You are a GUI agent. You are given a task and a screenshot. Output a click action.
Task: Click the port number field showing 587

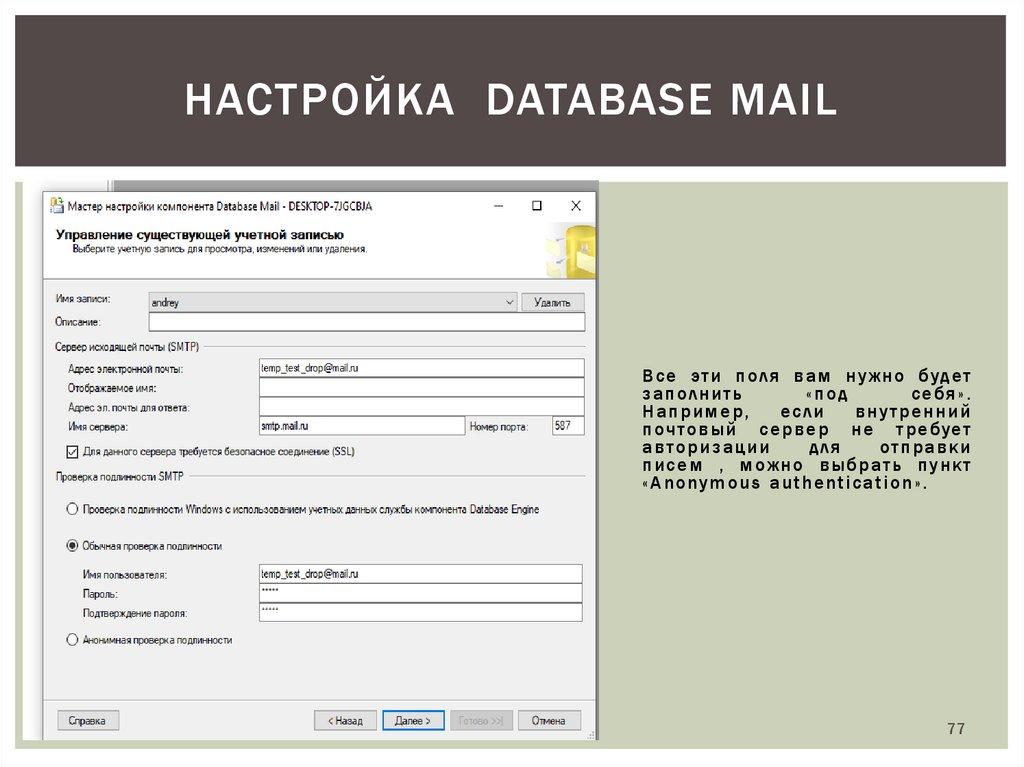(568, 426)
